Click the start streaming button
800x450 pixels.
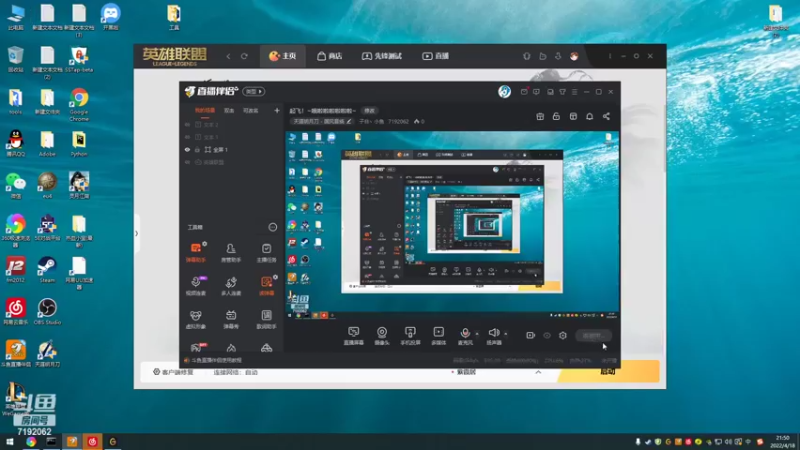(593, 335)
